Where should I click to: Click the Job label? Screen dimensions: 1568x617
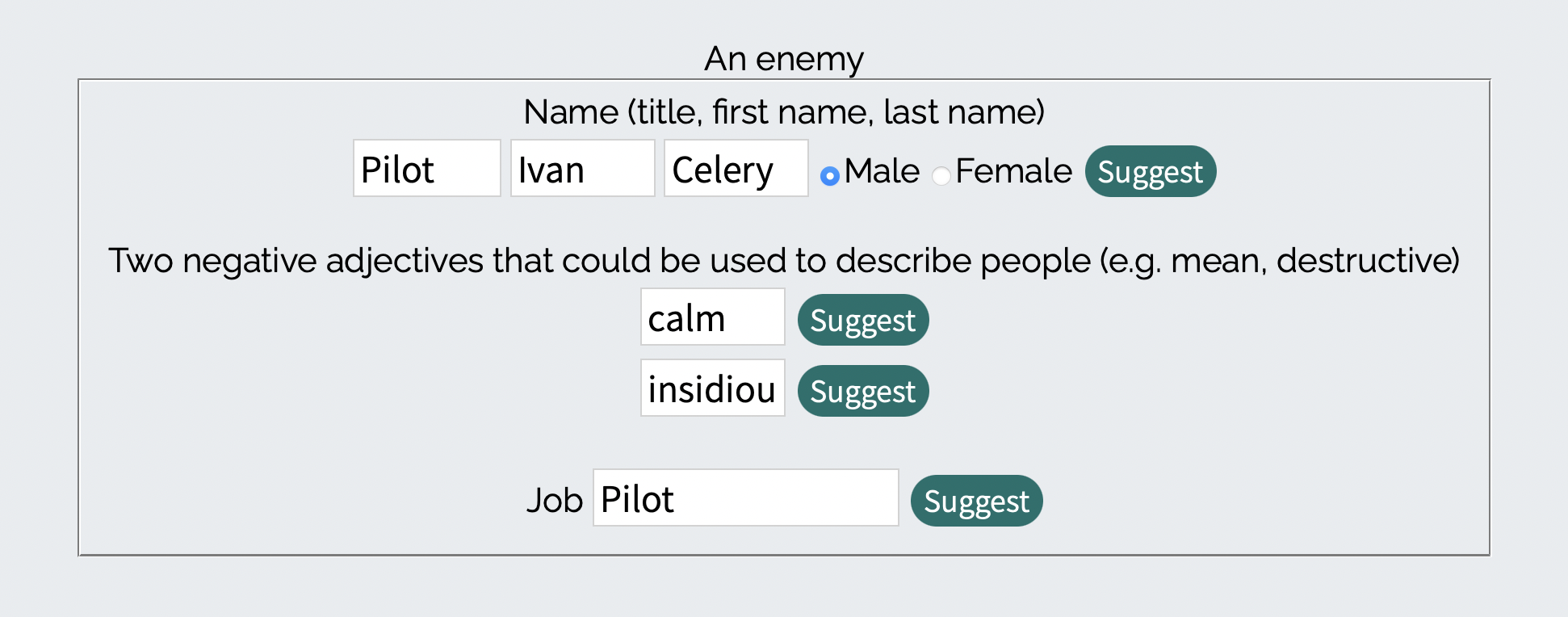[x=554, y=500]
